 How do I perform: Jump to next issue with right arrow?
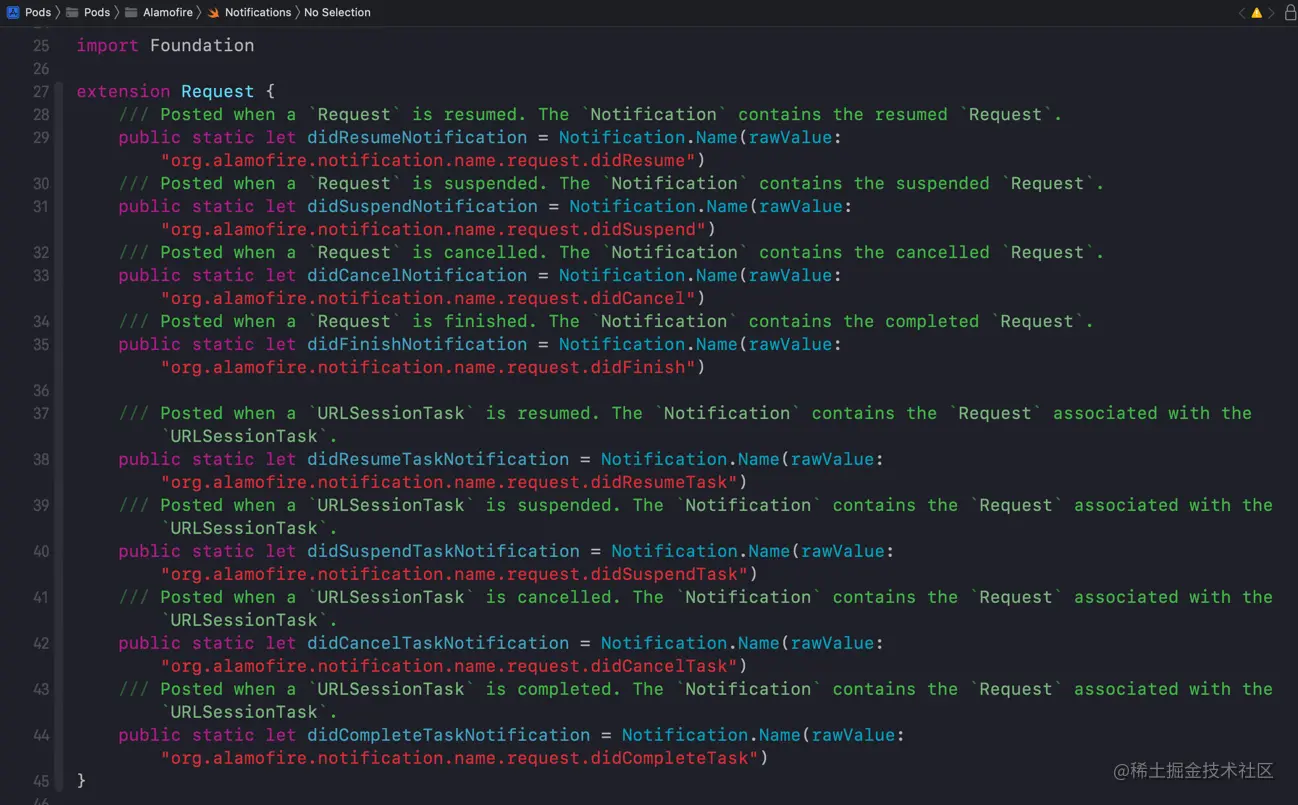(x=1272, y=13)
